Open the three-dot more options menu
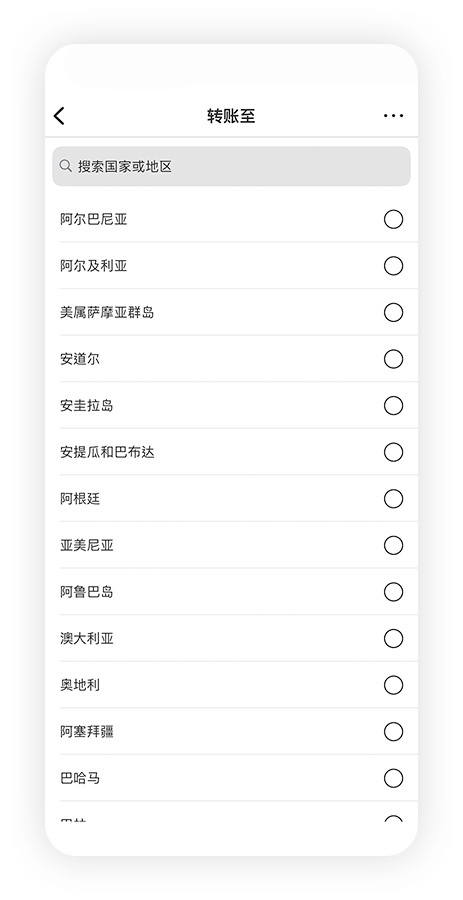 click(x=393, y=116)
